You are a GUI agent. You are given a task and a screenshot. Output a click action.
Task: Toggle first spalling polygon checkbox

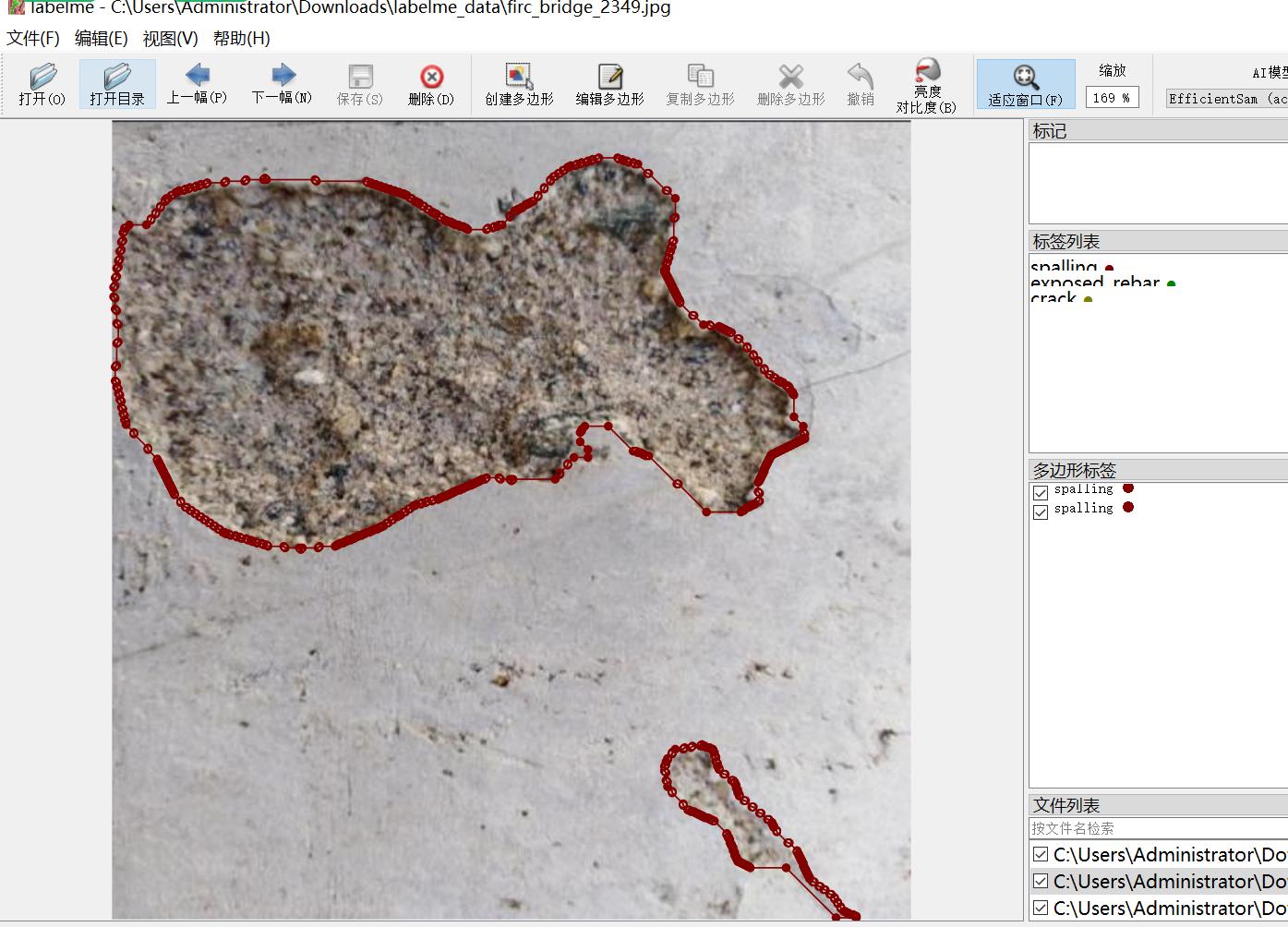pos(1041,493)
